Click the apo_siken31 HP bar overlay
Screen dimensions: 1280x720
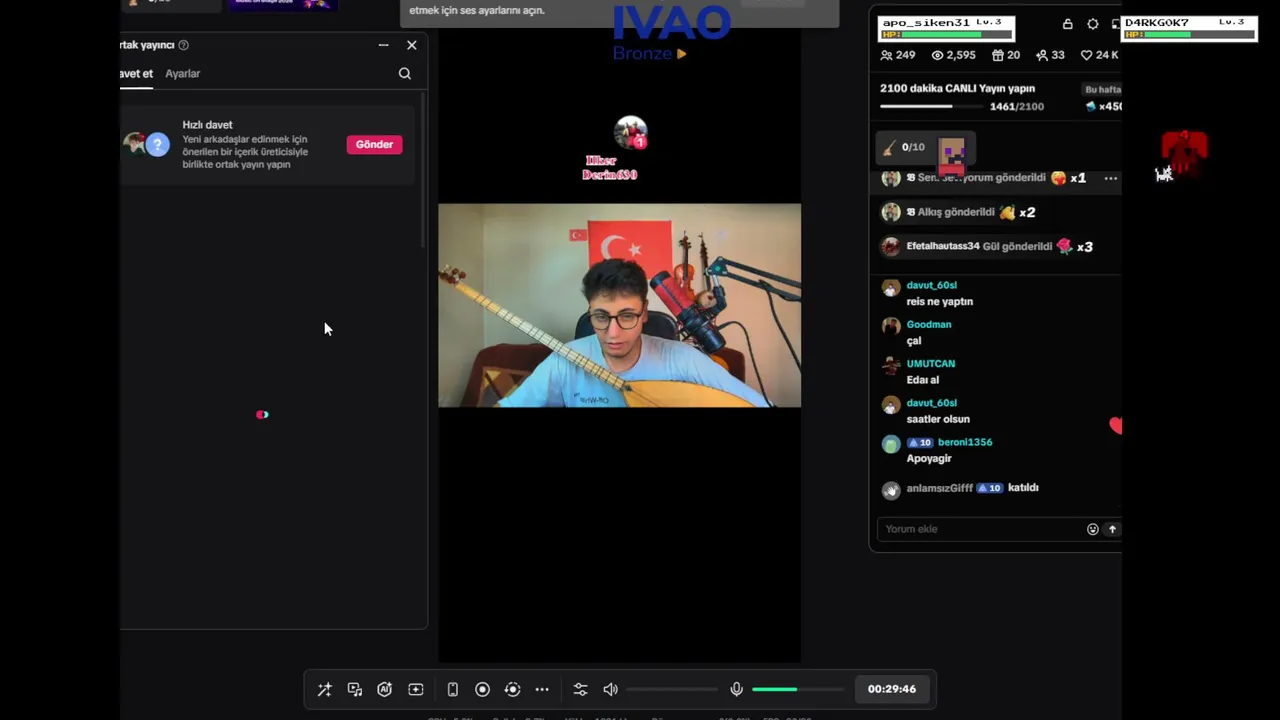946,29
